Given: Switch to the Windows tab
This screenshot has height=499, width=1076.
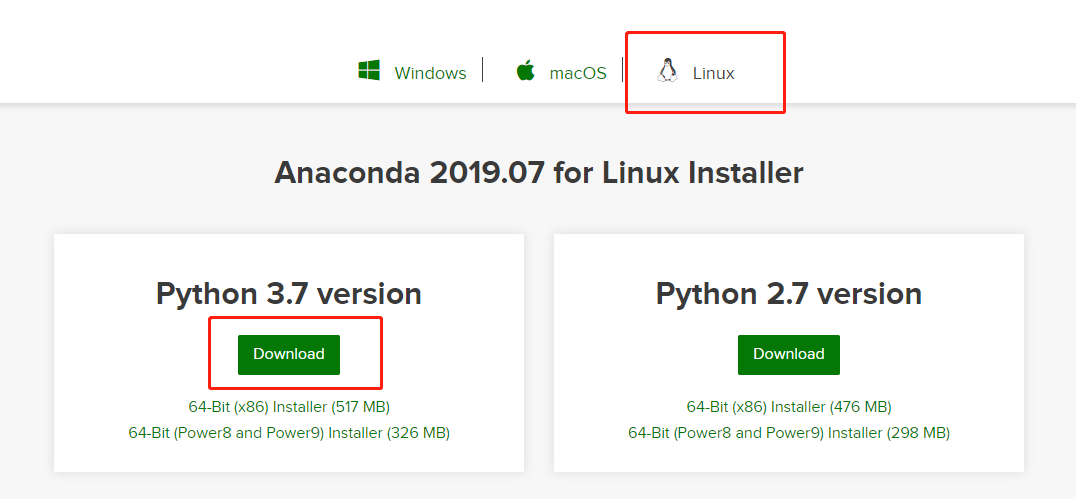Looking at the screenshot, I should click(x=430, y=73).
